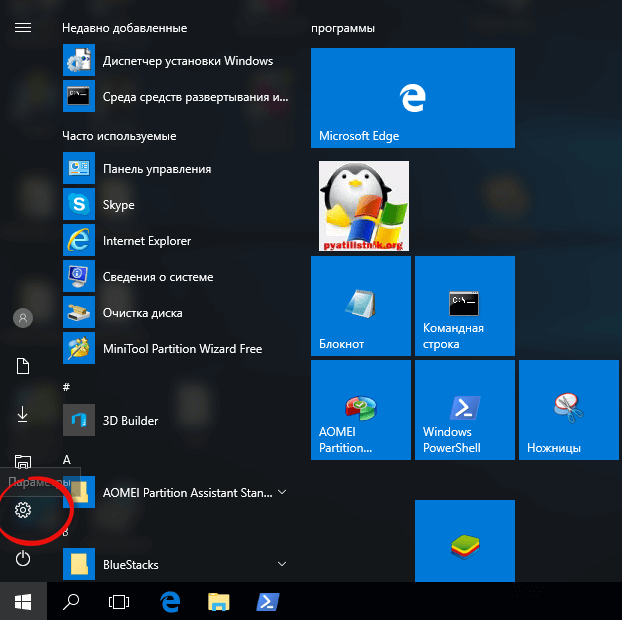Image resolution: width=622 pixels, height=620 pixels.
Task: Open the AOMEI Partition tile
Action: pos(361,410)
